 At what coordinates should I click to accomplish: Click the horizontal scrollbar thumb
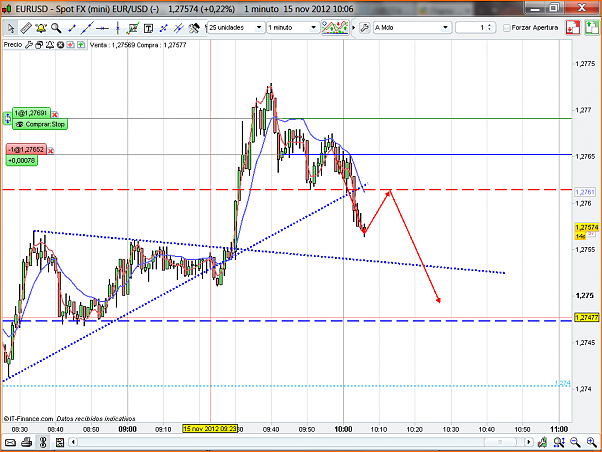499,442
